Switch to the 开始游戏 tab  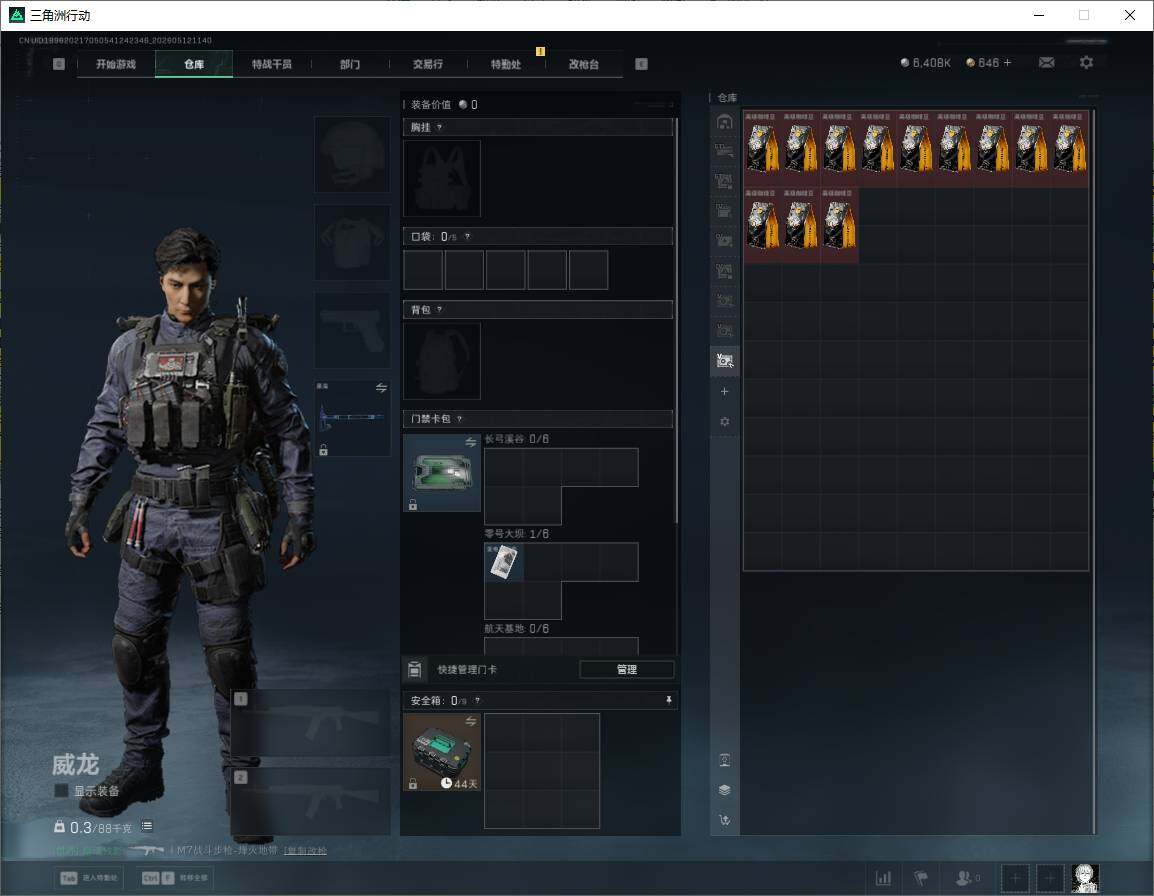(116, 64)
